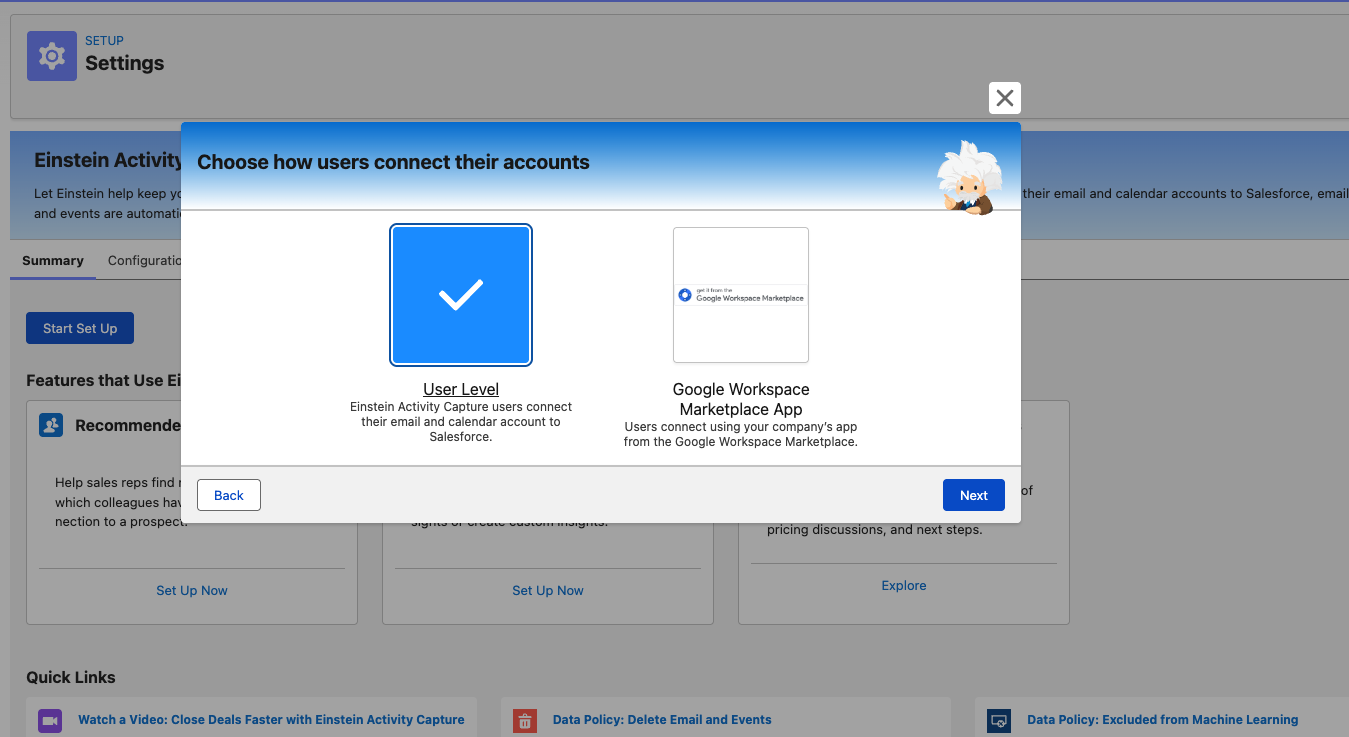
Task: Click Set Up Now in middle card
Action: tap(548, 590)
